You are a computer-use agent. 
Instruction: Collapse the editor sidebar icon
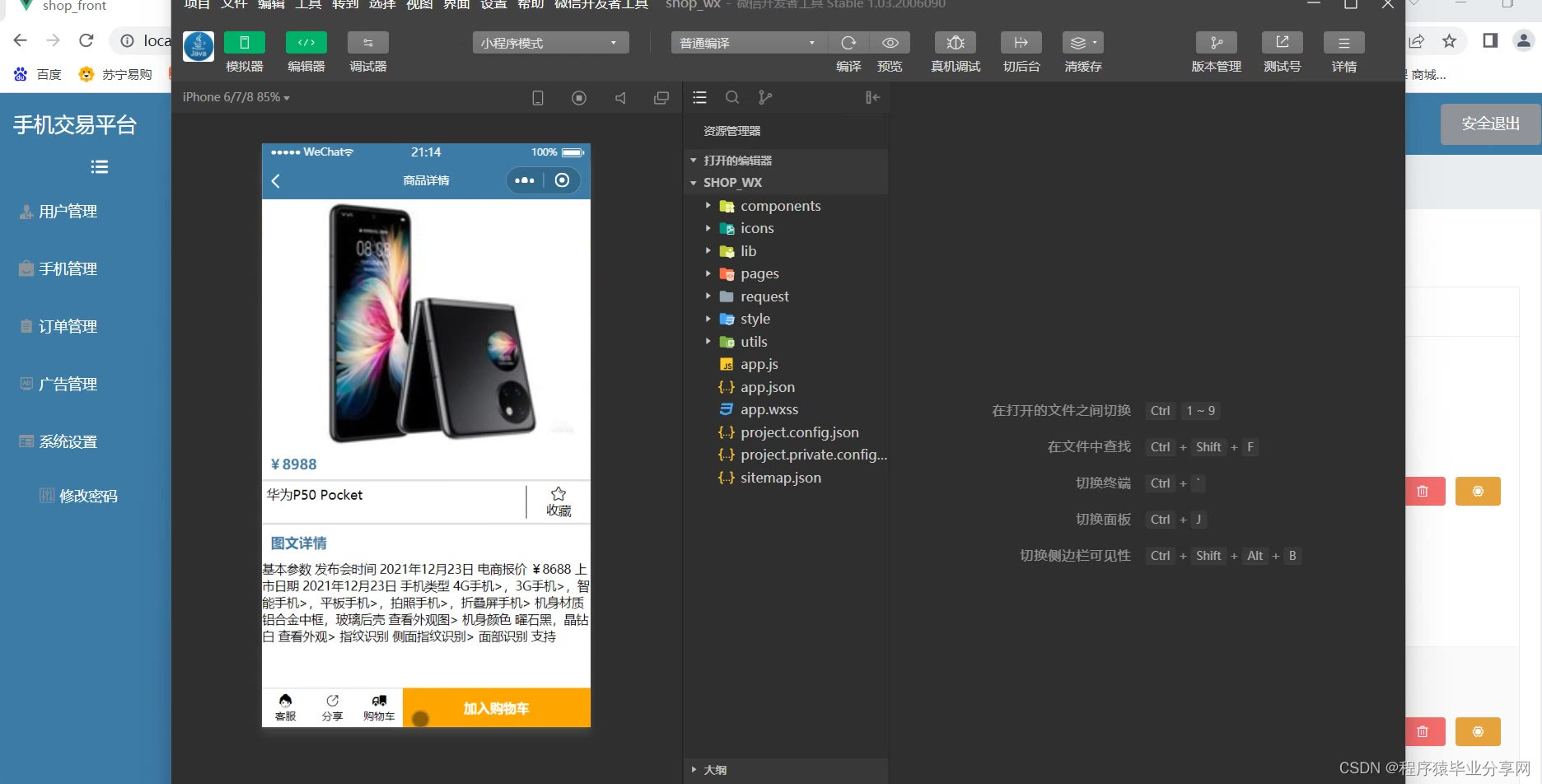tap(873, 98)
